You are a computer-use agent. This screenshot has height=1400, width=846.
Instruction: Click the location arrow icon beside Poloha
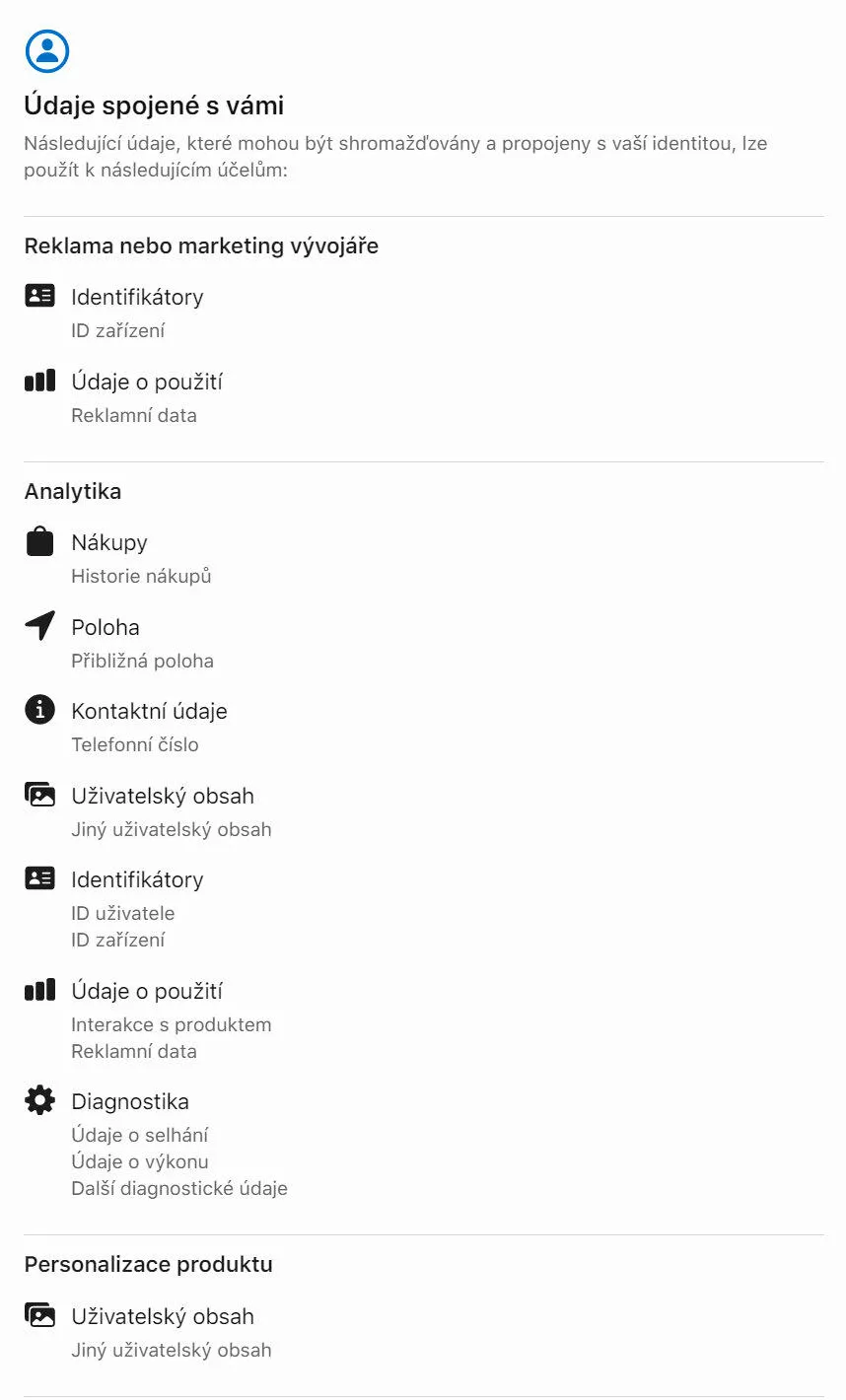point(39,626)
